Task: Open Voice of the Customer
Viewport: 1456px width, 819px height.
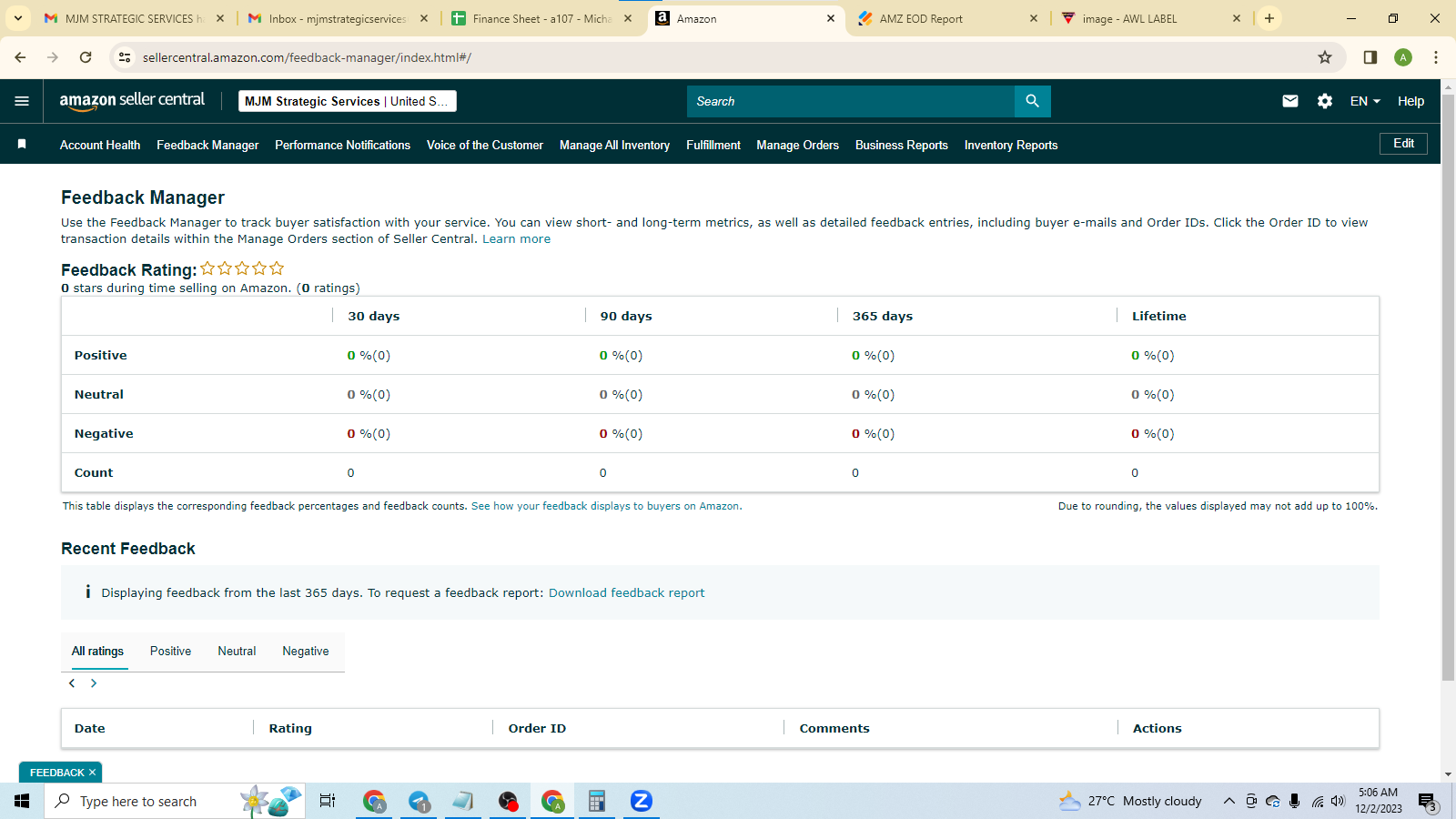Action: tap(485, 145)
